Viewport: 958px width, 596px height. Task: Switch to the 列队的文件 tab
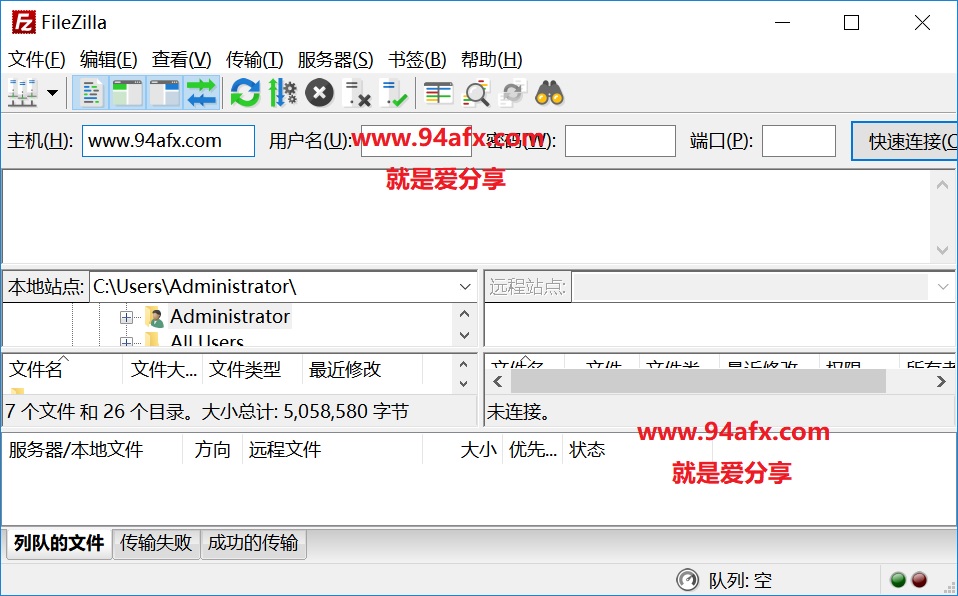point(59,543)
